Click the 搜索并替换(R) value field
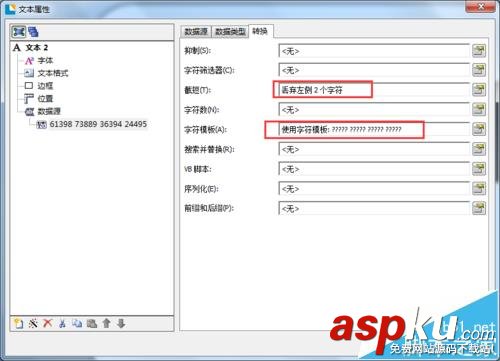The width and height of the screenshot is (500, 361). 374,149
